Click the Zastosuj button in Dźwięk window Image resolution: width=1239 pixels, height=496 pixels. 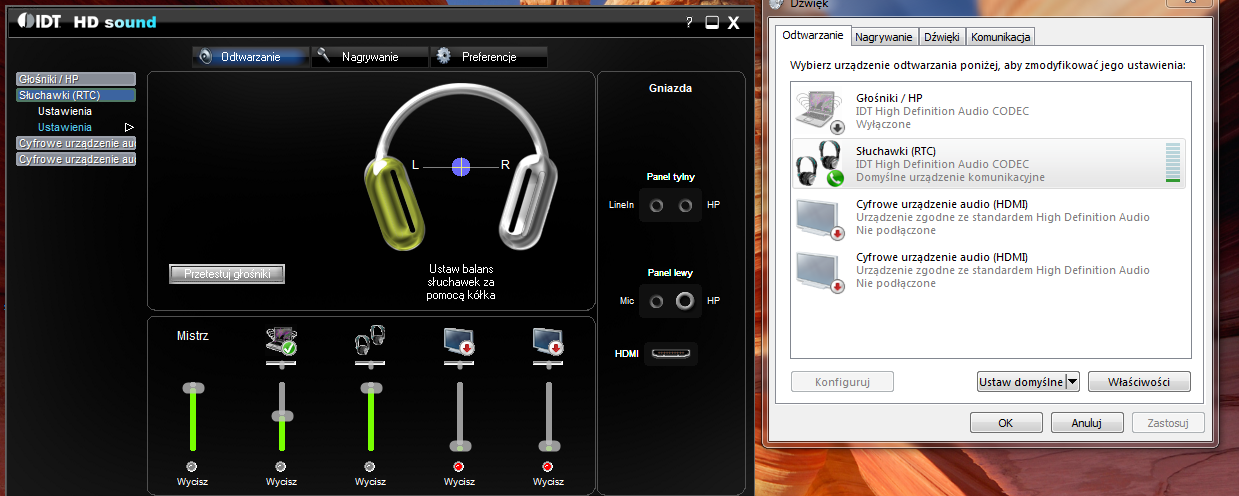1168,423
